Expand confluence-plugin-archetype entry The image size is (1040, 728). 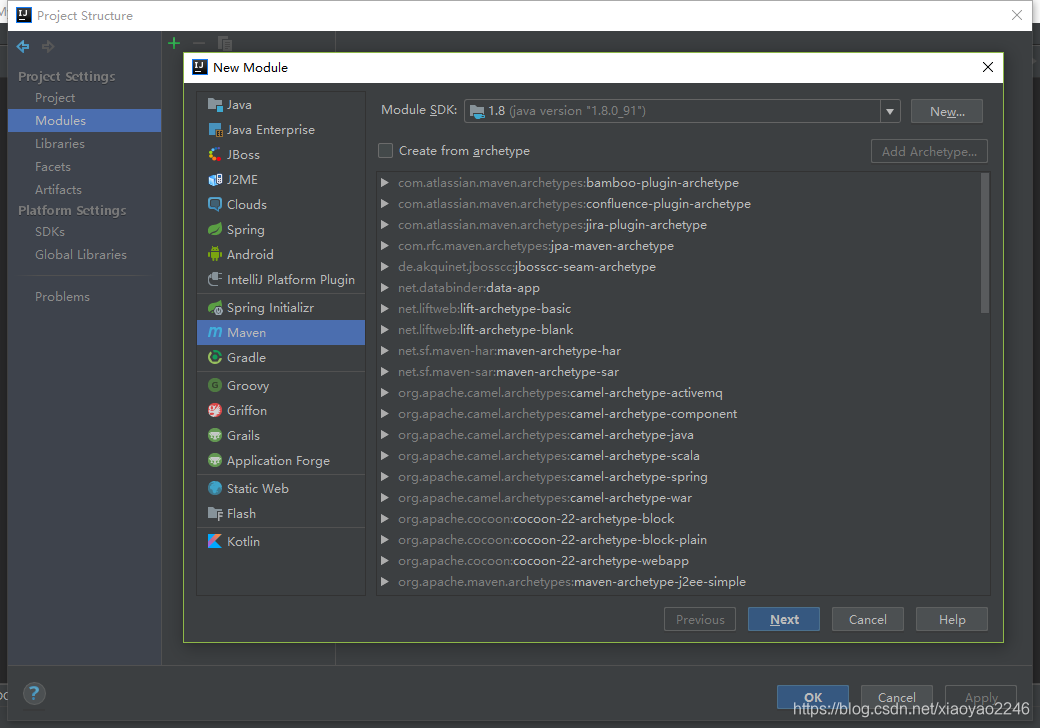(x=385, y=204)
